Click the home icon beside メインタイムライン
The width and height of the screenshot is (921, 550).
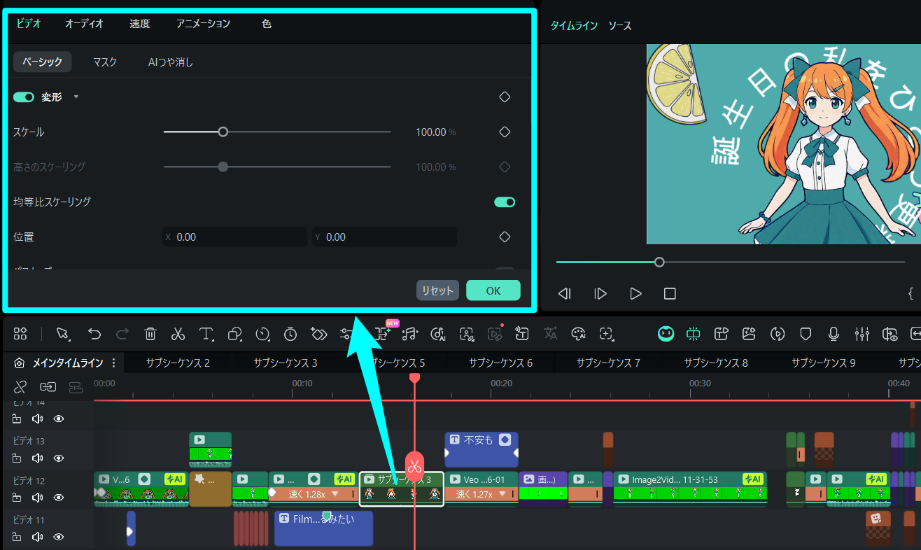(x=19, y=363)
